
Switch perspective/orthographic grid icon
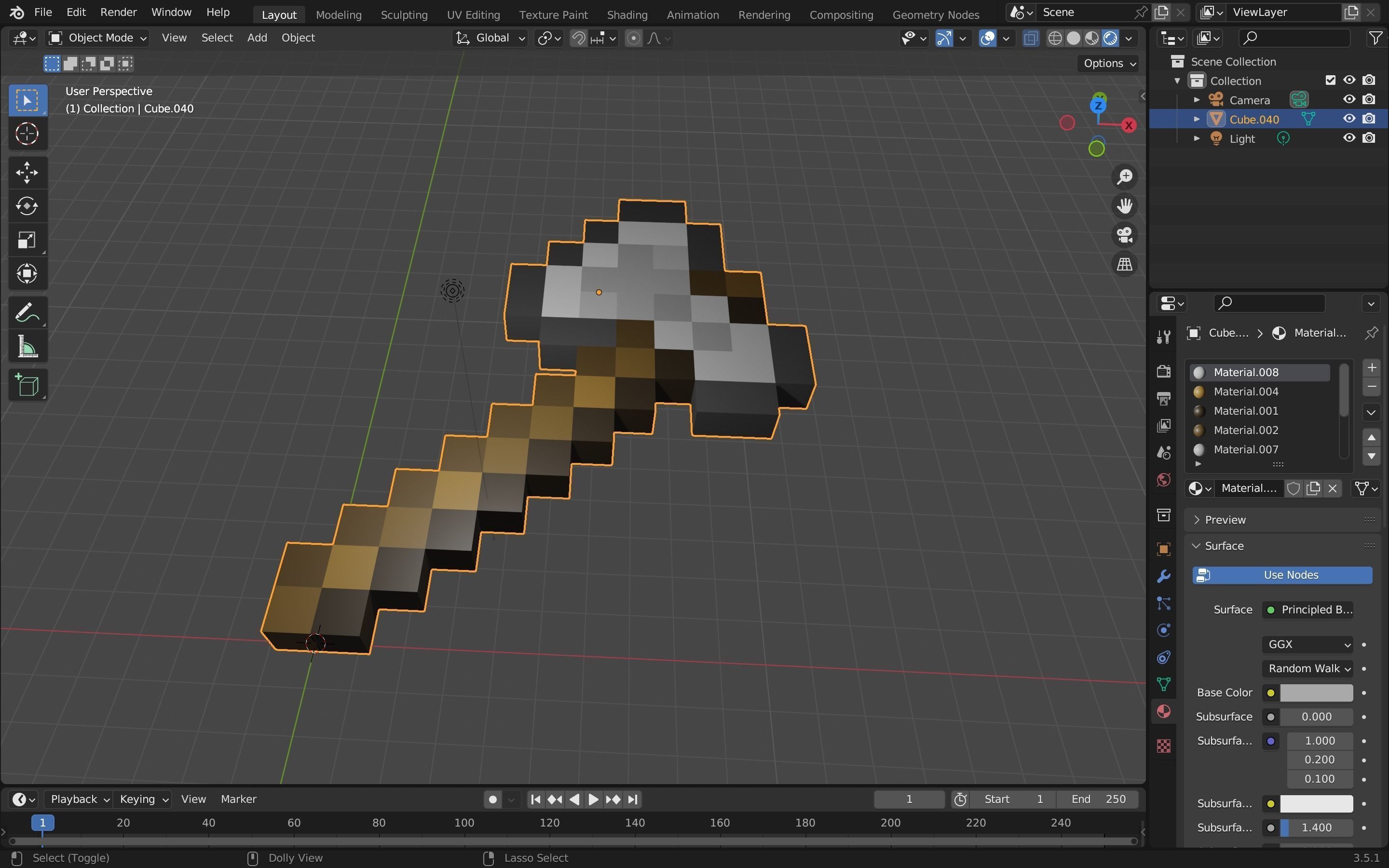1124,265
